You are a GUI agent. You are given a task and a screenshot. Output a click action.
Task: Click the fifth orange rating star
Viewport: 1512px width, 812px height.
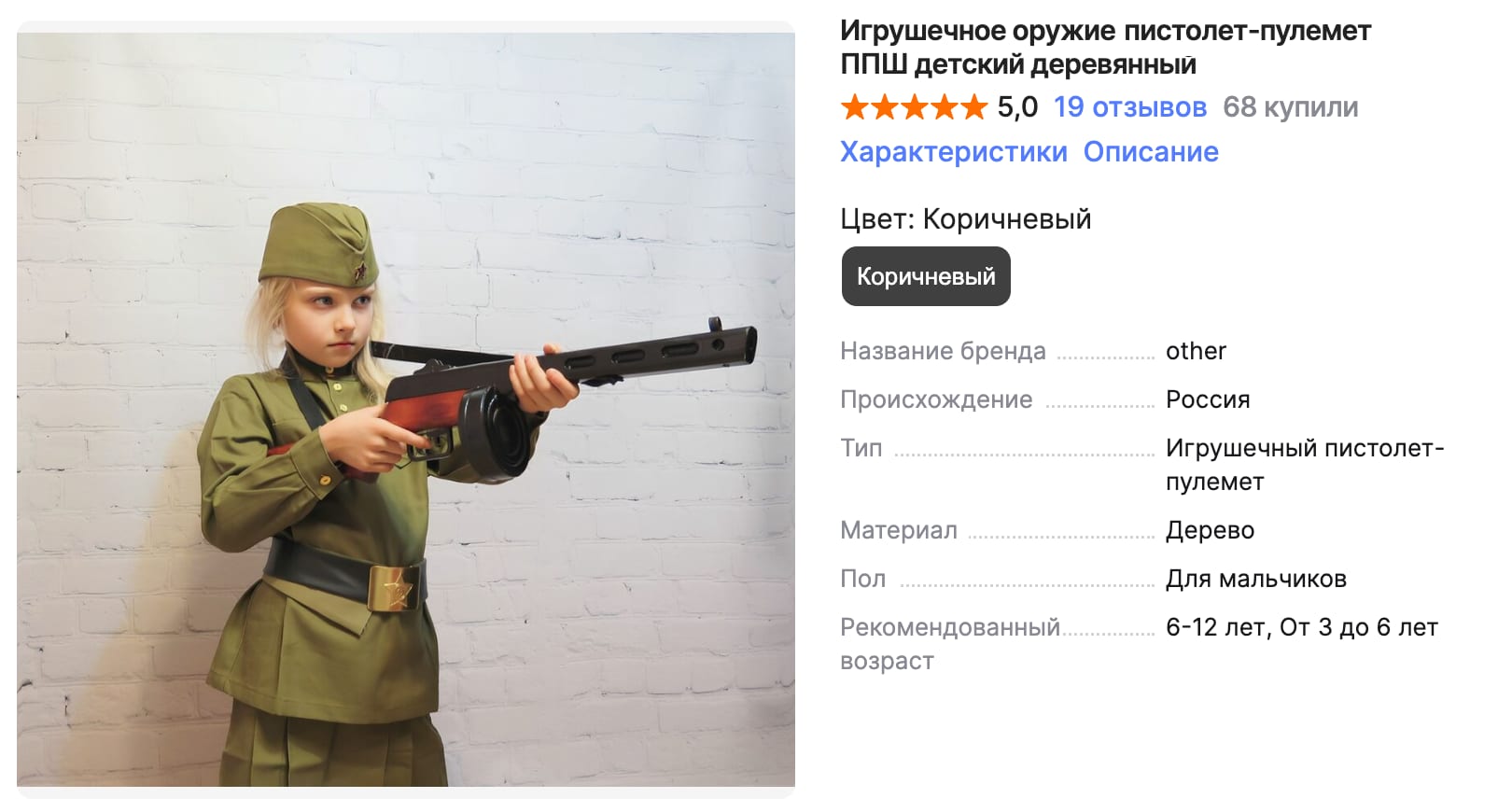coord(973,107)
